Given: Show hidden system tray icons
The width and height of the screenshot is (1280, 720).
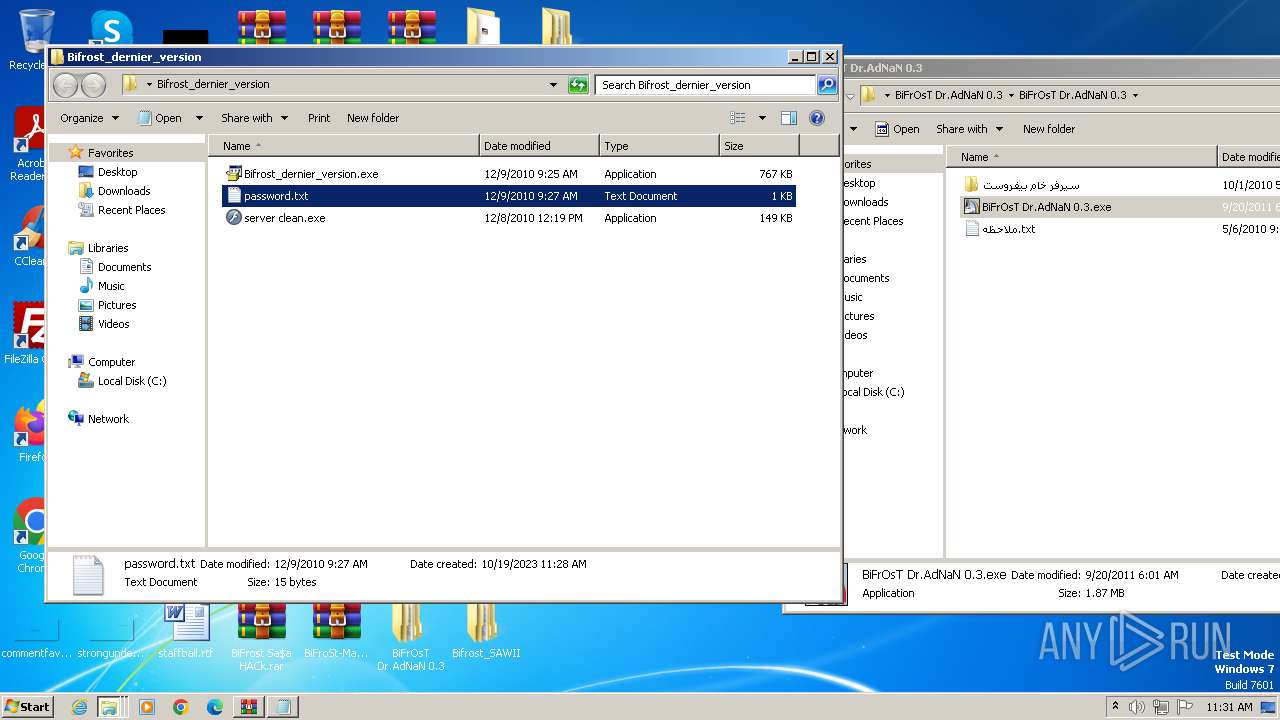Looking at the screenshot, I should pyautogui.click(x=1115, y=707).
